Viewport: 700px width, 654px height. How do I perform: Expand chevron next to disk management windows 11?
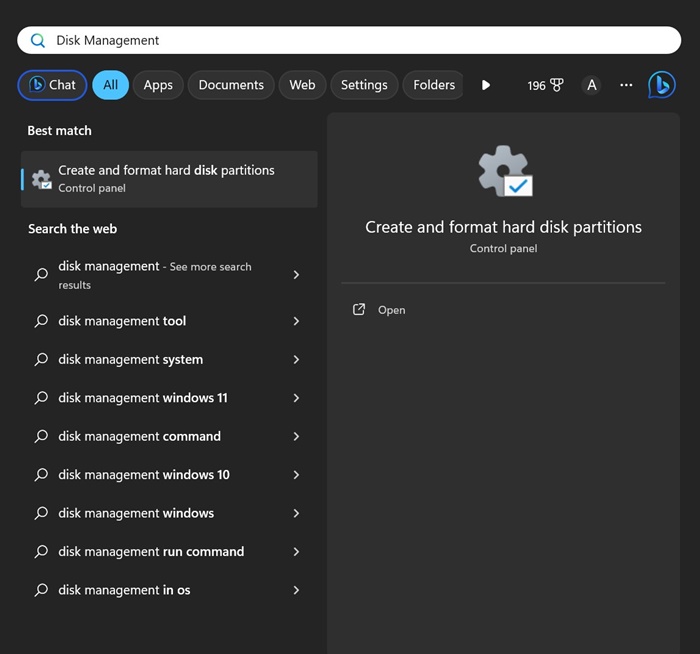(x=296, y=398)
